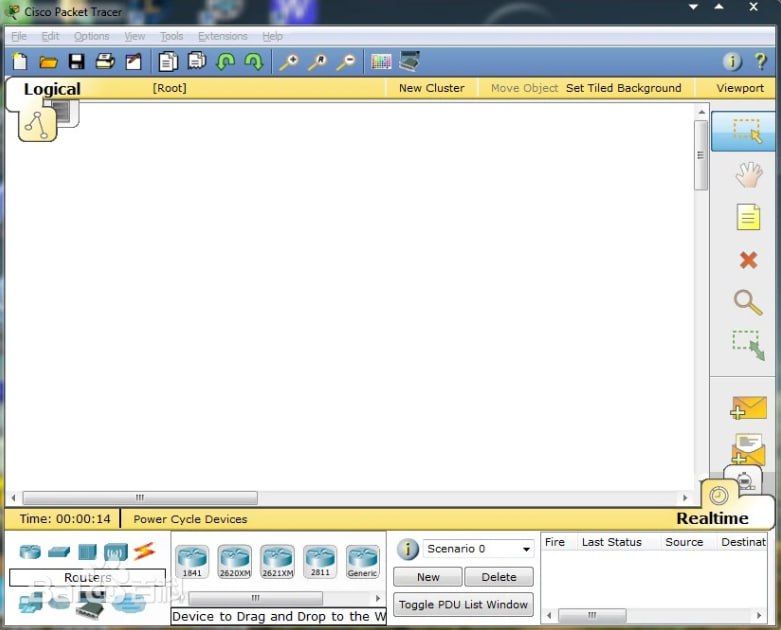Select the Add Simple PDU envelope

click(x=747, y=408)
